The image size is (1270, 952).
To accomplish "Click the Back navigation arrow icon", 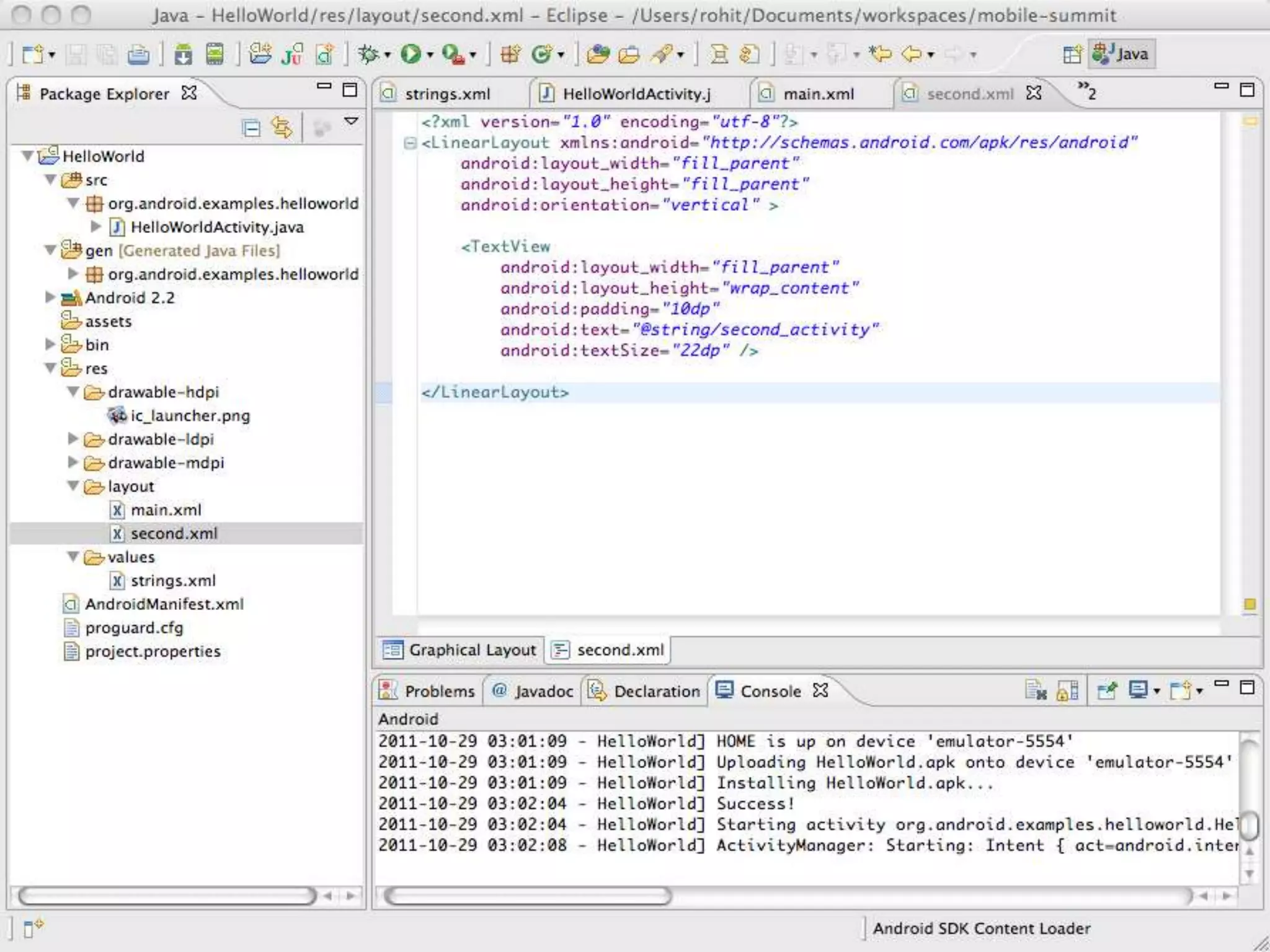I will [912, 55].
